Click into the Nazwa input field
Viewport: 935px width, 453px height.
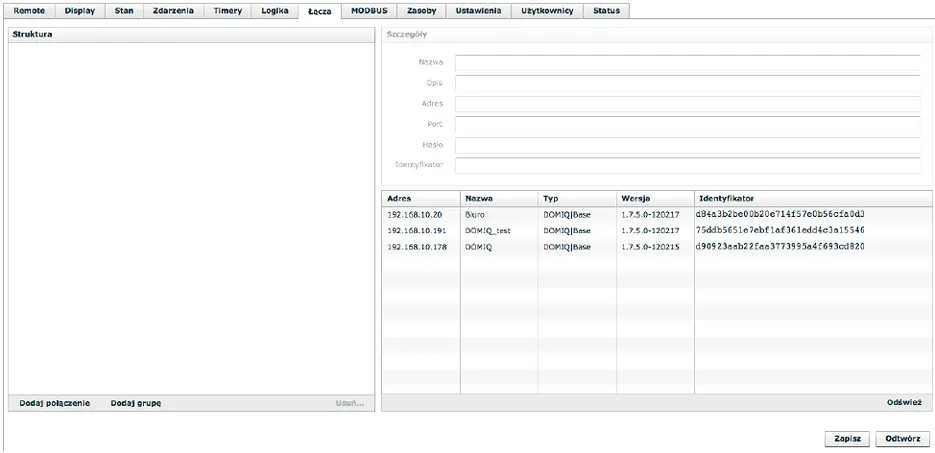coord(687,62)
